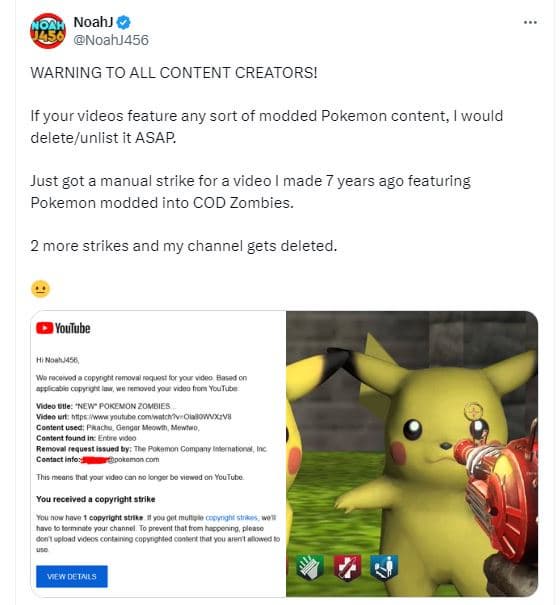Open the YouTube copyright email image
The height and width of the screenshot is (605, 560).
(x=158, y=454)
